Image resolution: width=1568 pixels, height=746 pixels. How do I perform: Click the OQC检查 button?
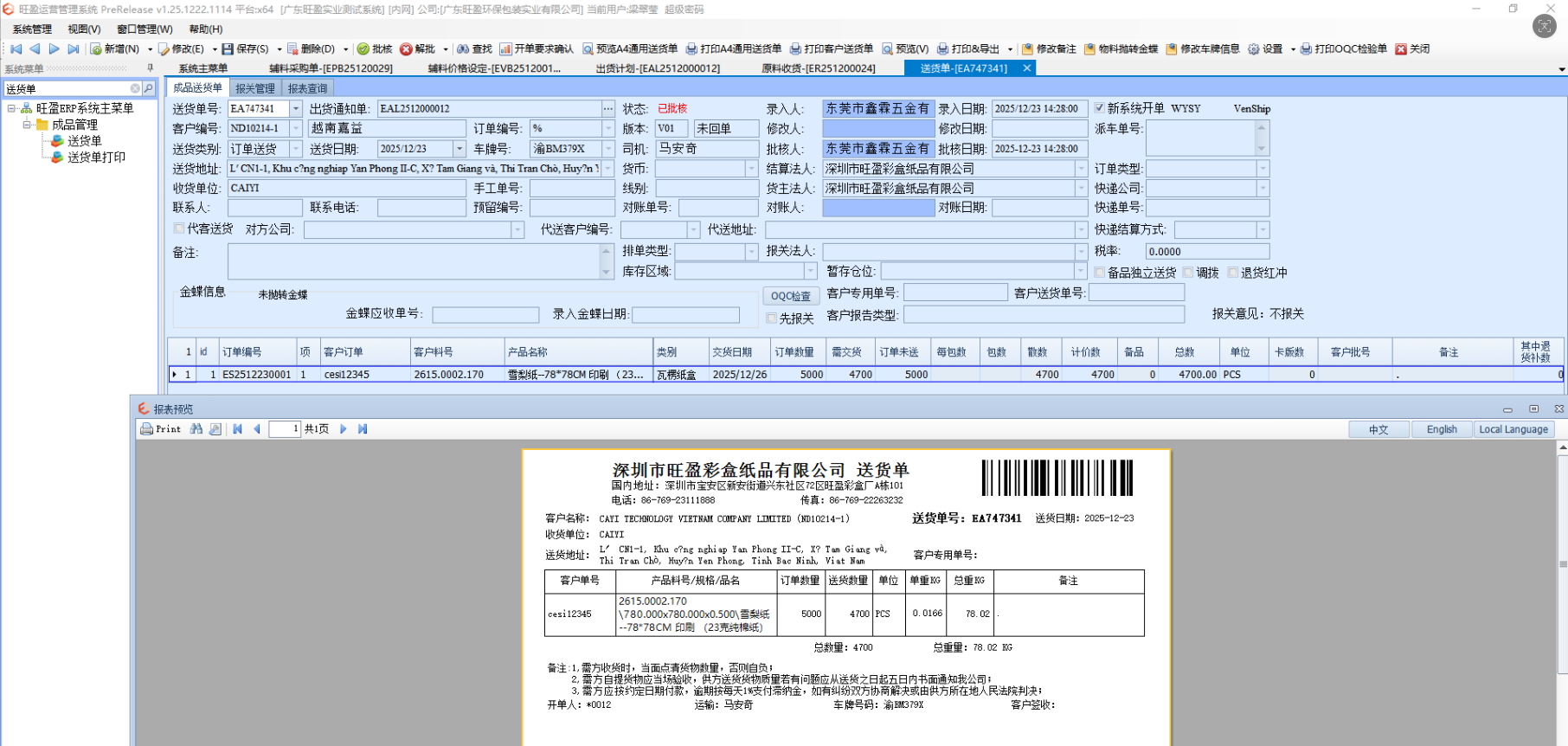coord(790,296)
